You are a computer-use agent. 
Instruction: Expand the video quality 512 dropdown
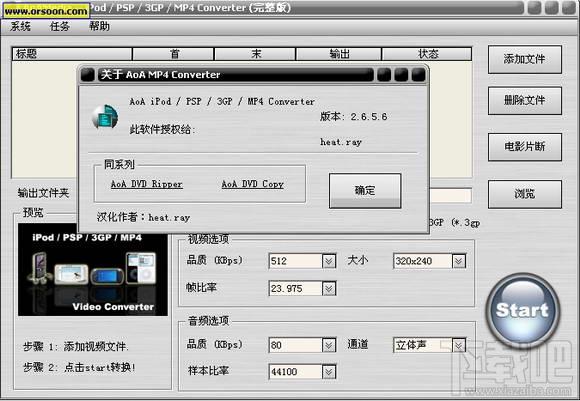click(x=329, y=261)
